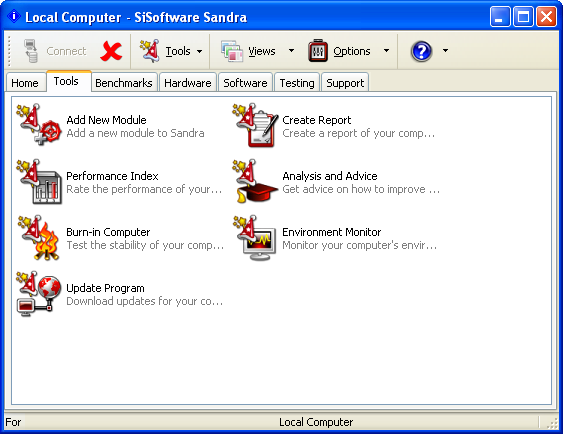Viewport: 563px width, 434px height.
Task: Go to the Home tab
Action: click(25, 83)
